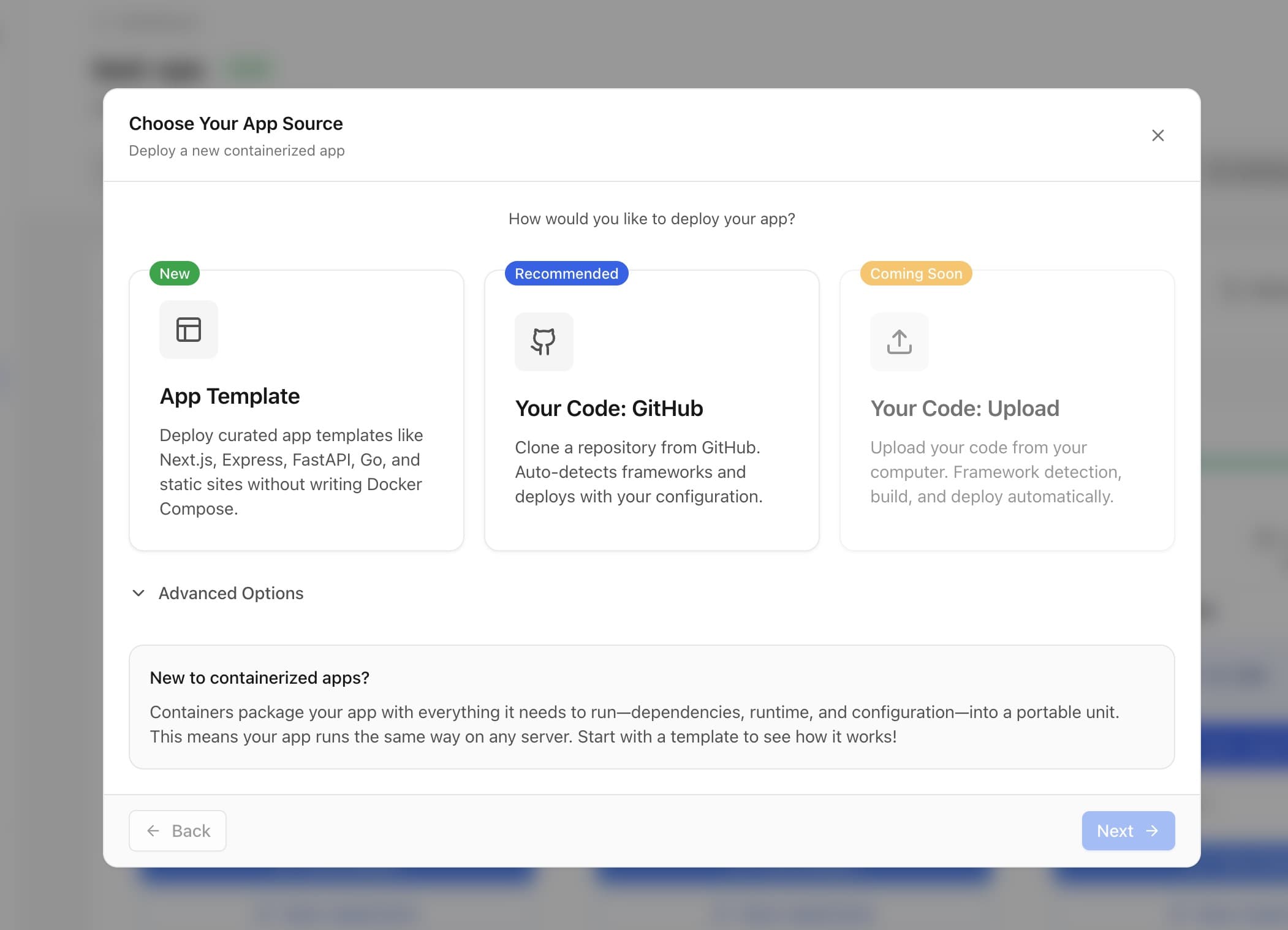Click the Recommended badge on GitHub card

(x=566, y=273)
